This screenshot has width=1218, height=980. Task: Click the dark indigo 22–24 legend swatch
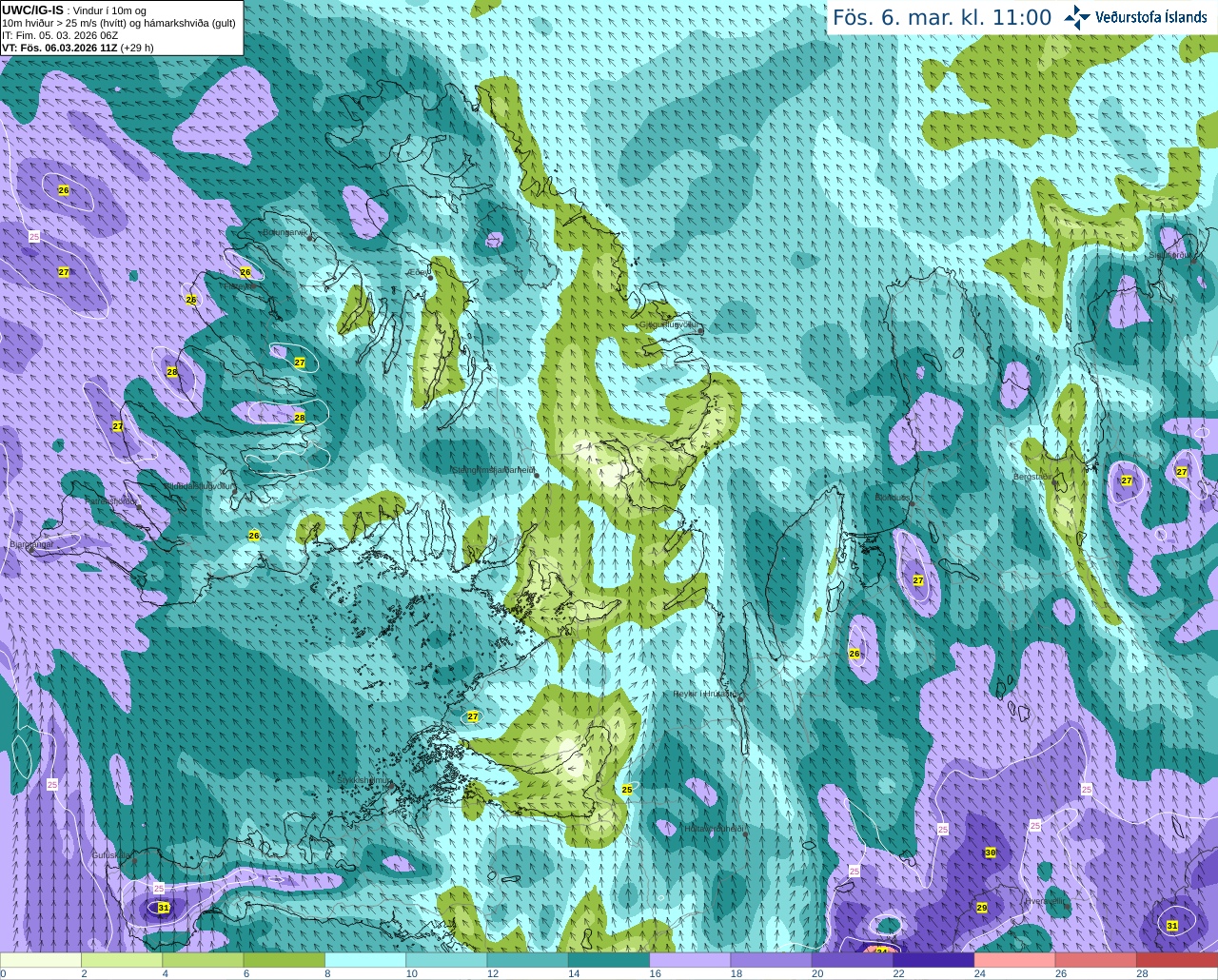pyautogui.click(x=934, y=960)
